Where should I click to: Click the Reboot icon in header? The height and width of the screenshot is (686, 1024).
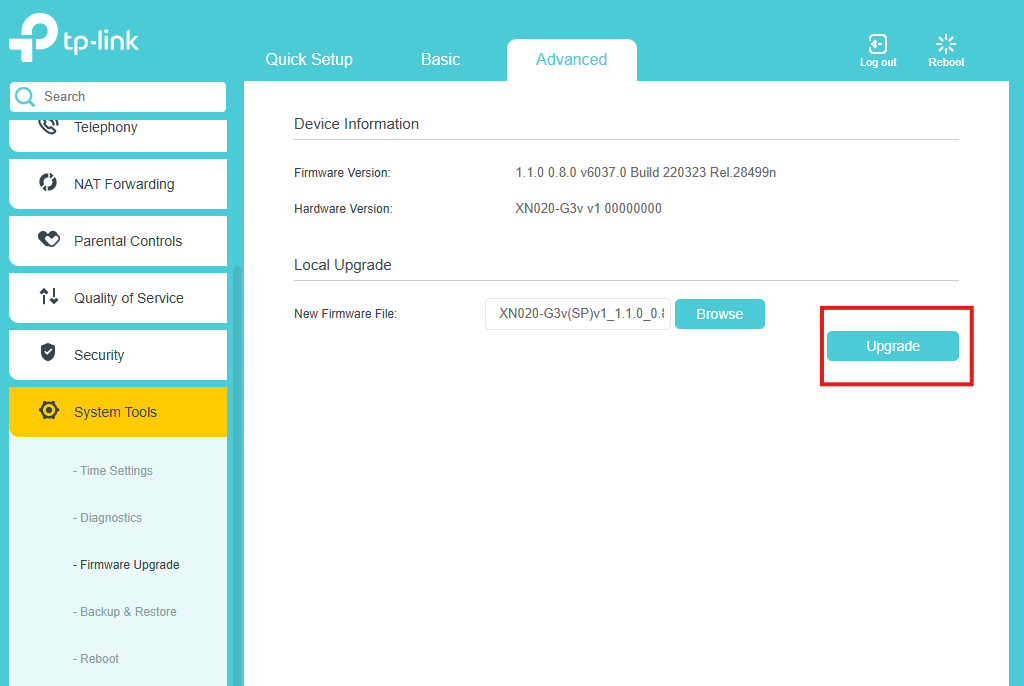(x=946, y=44)
